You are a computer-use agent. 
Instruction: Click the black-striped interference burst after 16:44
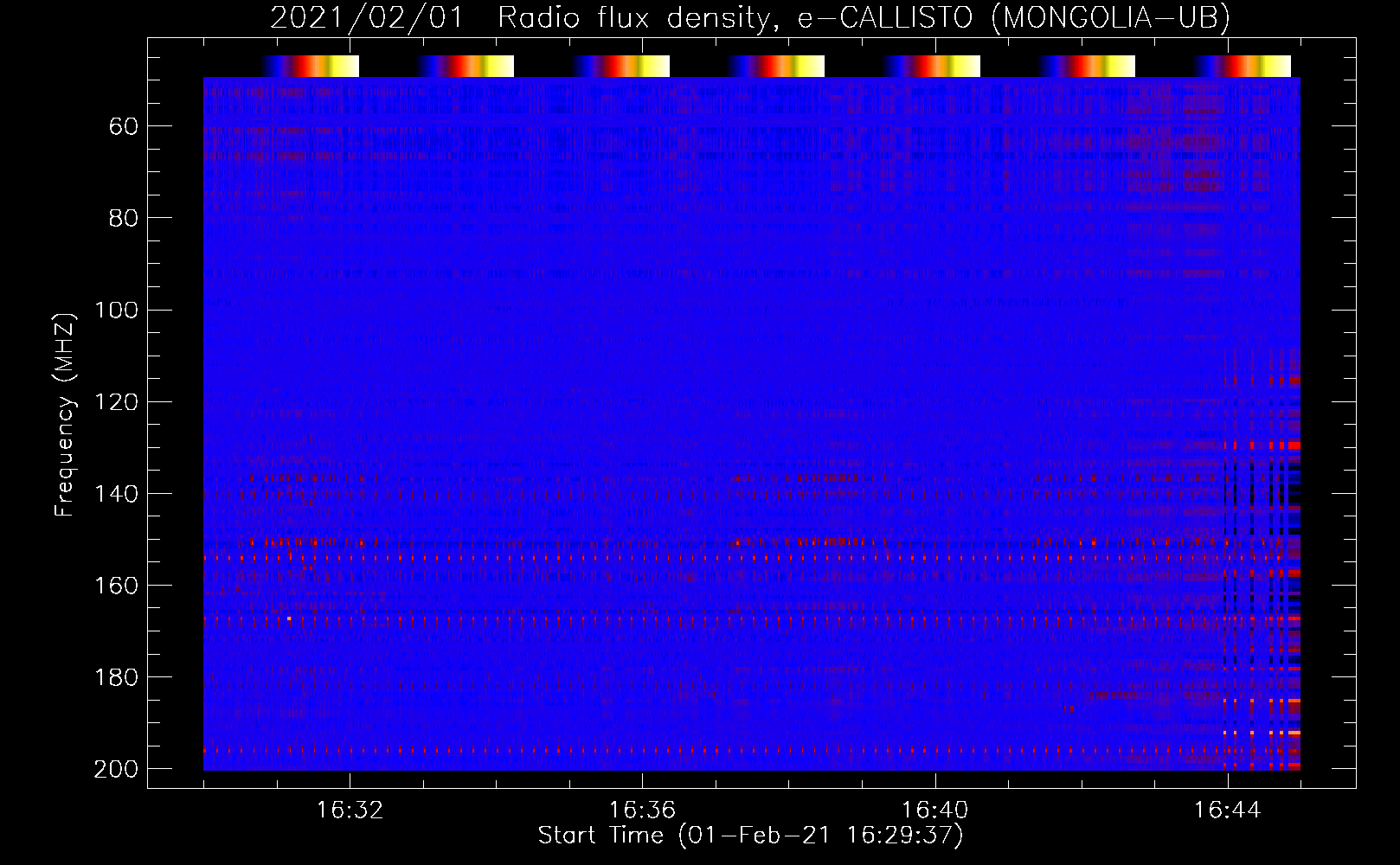pyautogui.click(x=1262, y=560)
